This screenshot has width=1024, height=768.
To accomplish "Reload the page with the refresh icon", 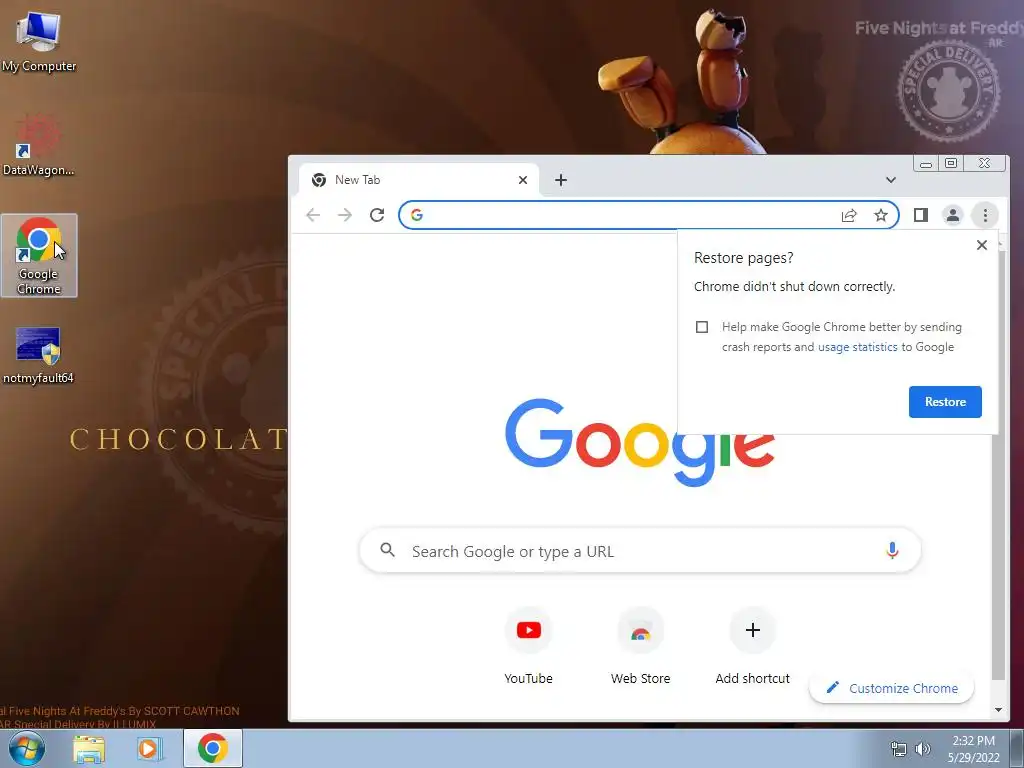I will pyautogui.click(x=377, y=215).
